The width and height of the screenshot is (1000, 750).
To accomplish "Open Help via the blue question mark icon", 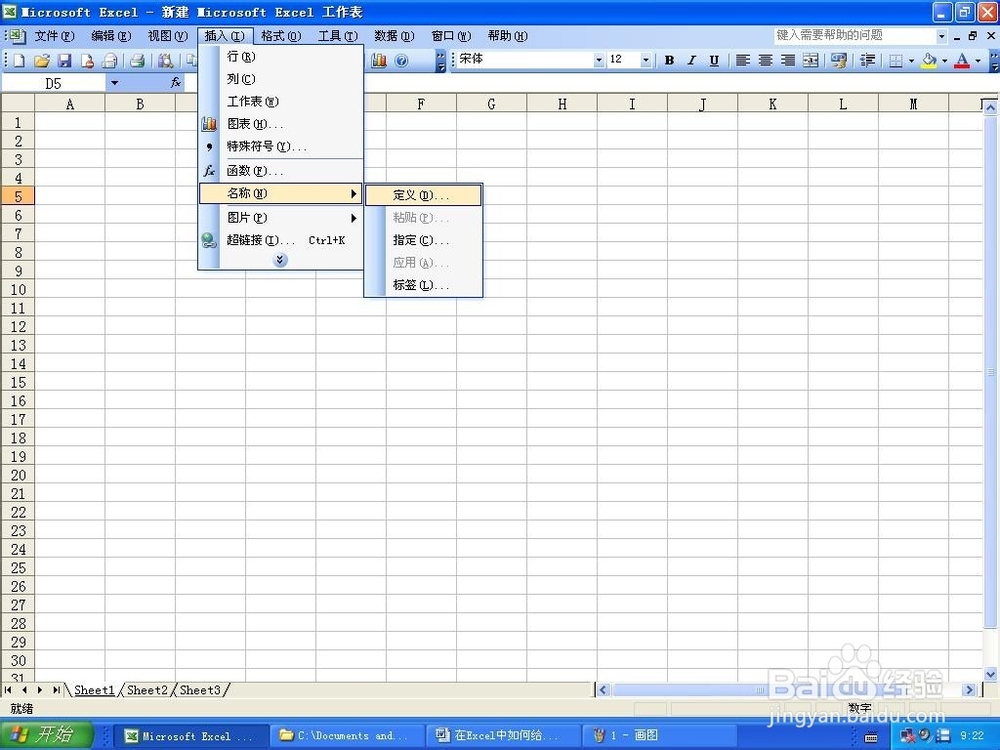I will [x=401, y=61].
